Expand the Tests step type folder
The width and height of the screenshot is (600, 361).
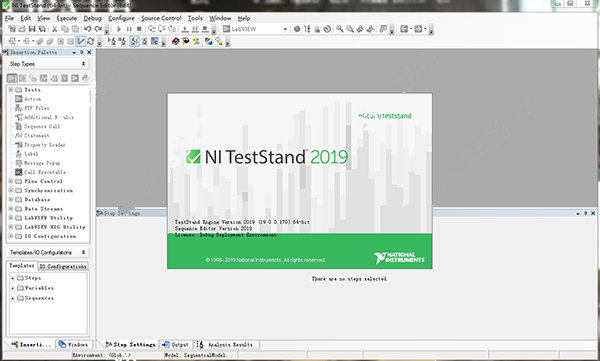point(11,90)
